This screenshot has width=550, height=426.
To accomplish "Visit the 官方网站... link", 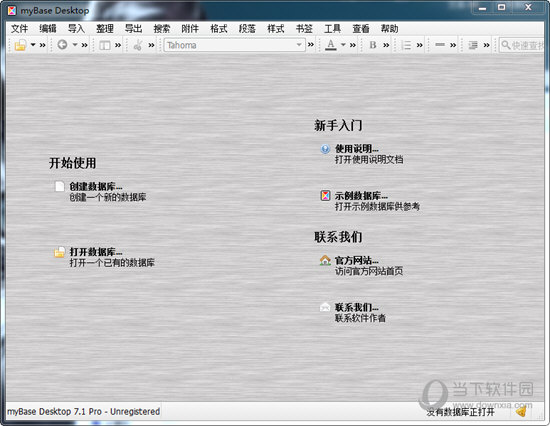I will tap(357, 260).
